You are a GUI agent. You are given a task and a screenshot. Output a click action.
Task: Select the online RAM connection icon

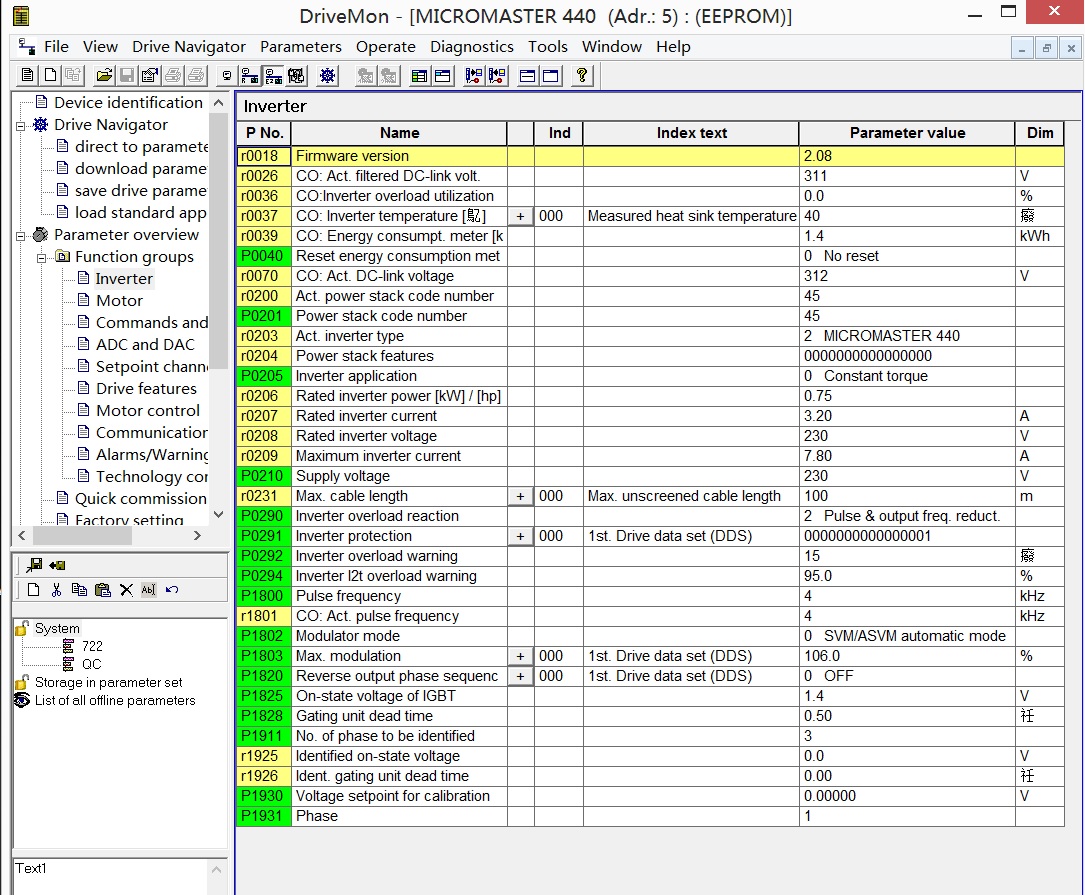point(250,75)
